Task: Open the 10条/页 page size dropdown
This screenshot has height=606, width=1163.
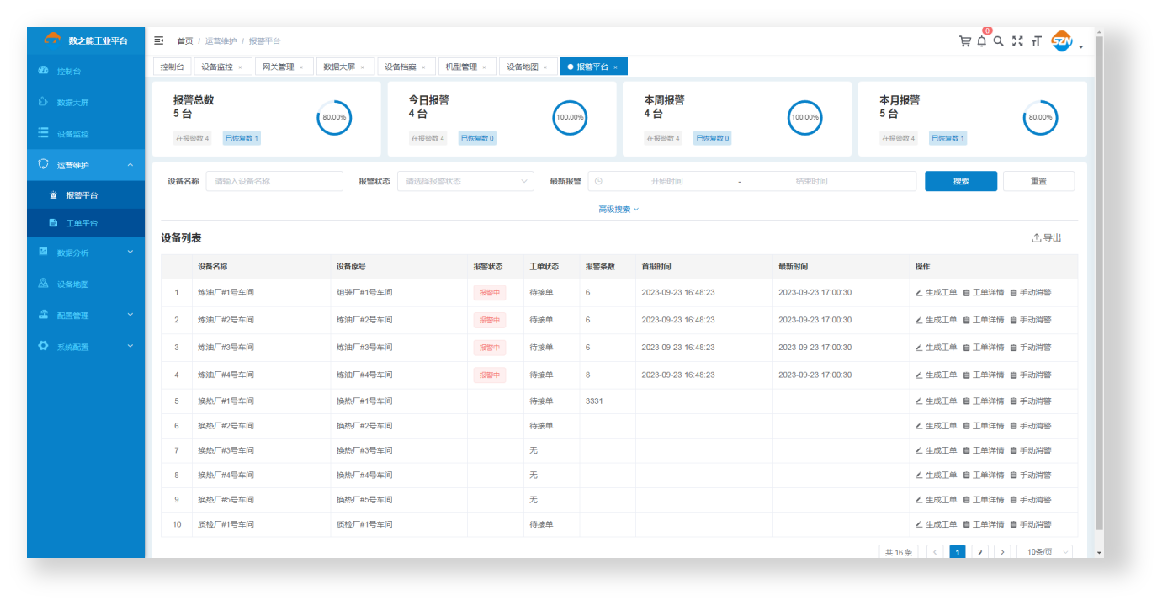Action: [x=1044, y=552]
